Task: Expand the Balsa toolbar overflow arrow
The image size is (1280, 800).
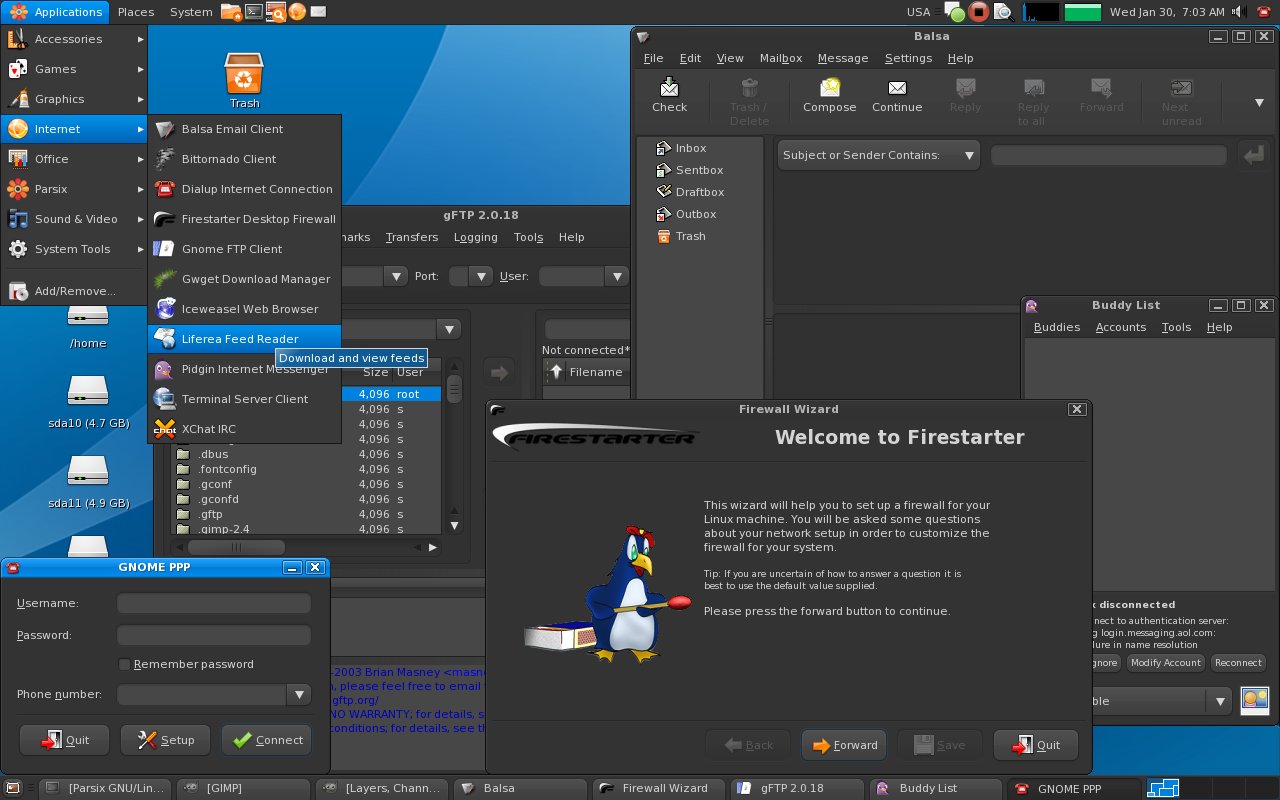Action: pyautogui.click(x=1260, y=102)
